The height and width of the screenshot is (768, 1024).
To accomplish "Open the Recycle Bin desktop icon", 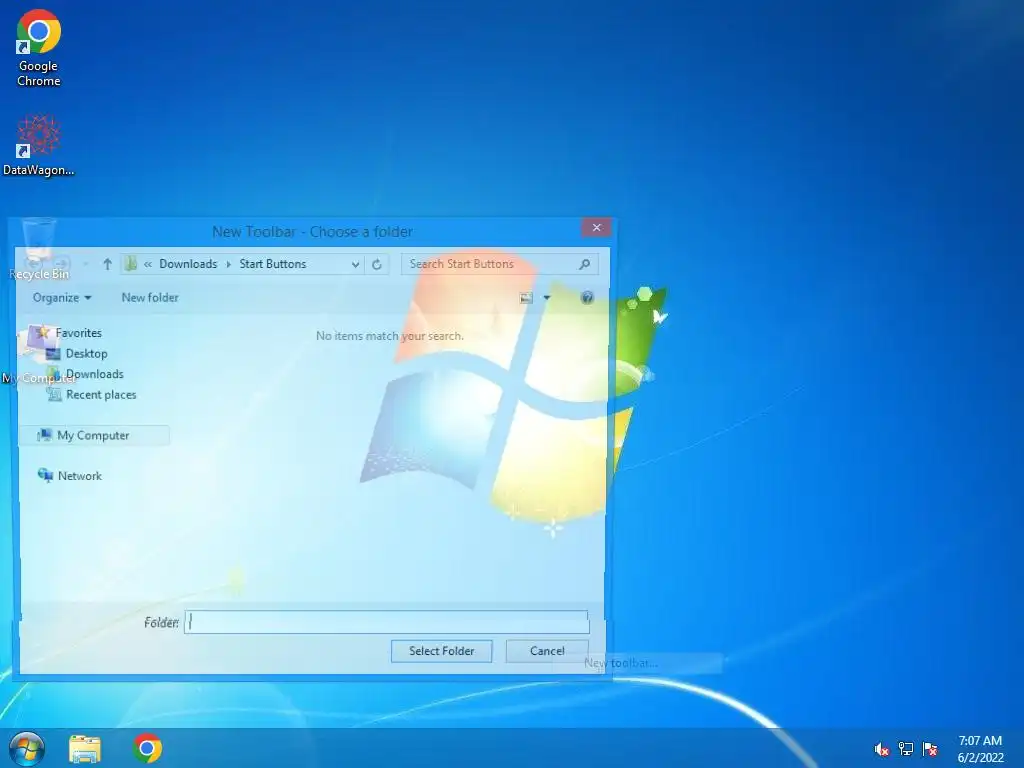I will [39, 251].
